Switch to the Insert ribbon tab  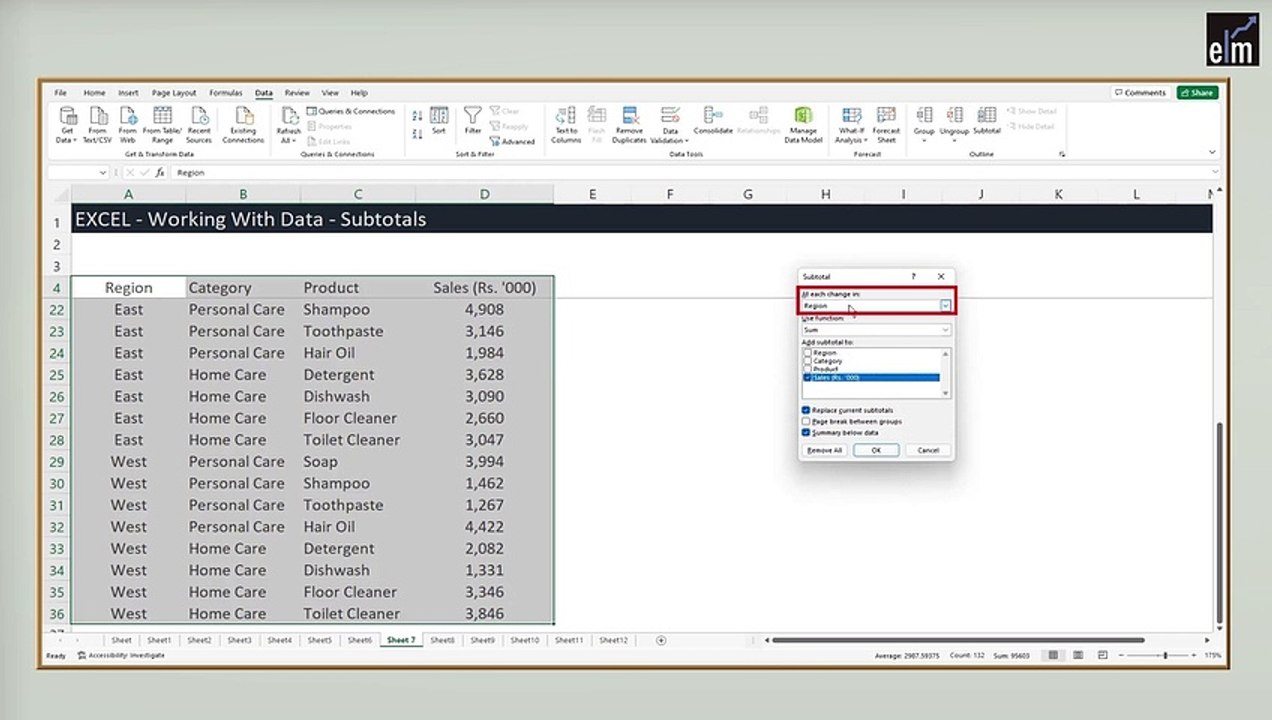click(x=128, y=93)
